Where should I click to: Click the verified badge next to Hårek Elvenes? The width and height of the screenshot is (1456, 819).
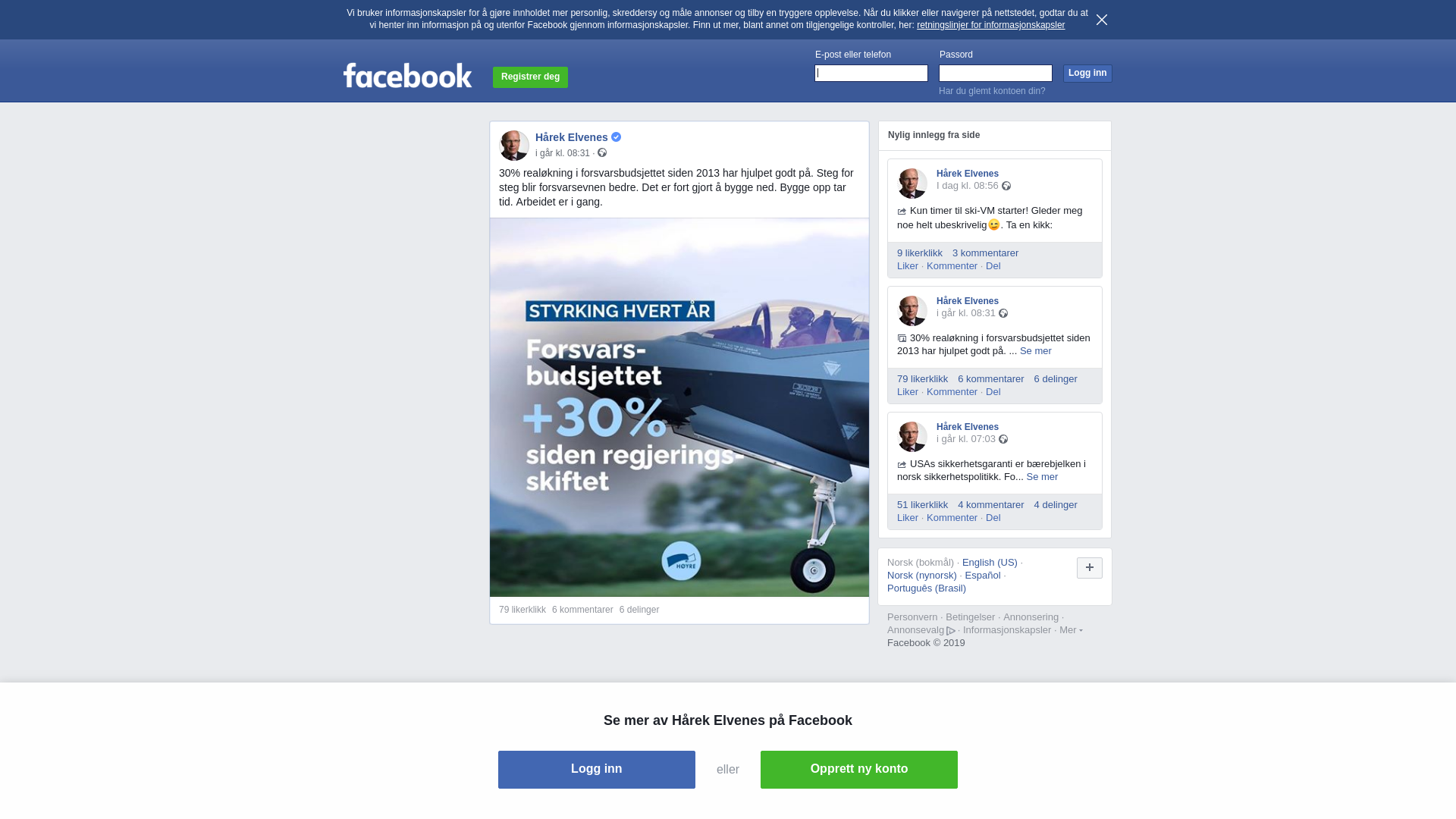[616, 137]
